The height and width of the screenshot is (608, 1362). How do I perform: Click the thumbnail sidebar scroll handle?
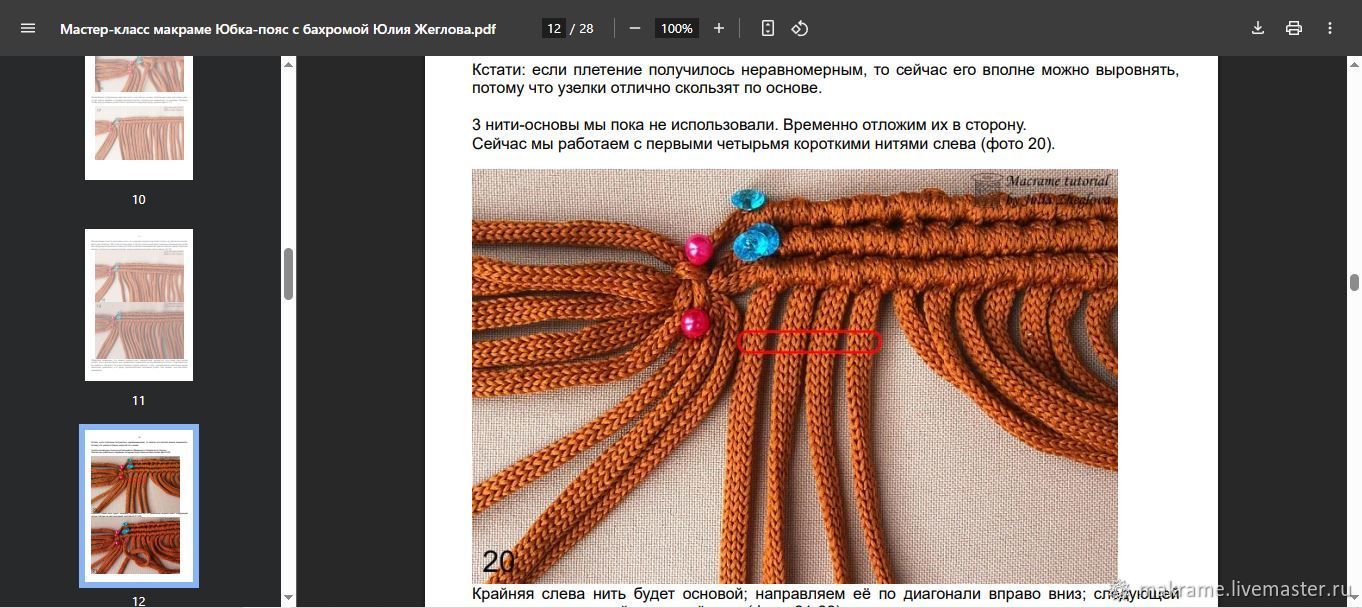[289, 273]
